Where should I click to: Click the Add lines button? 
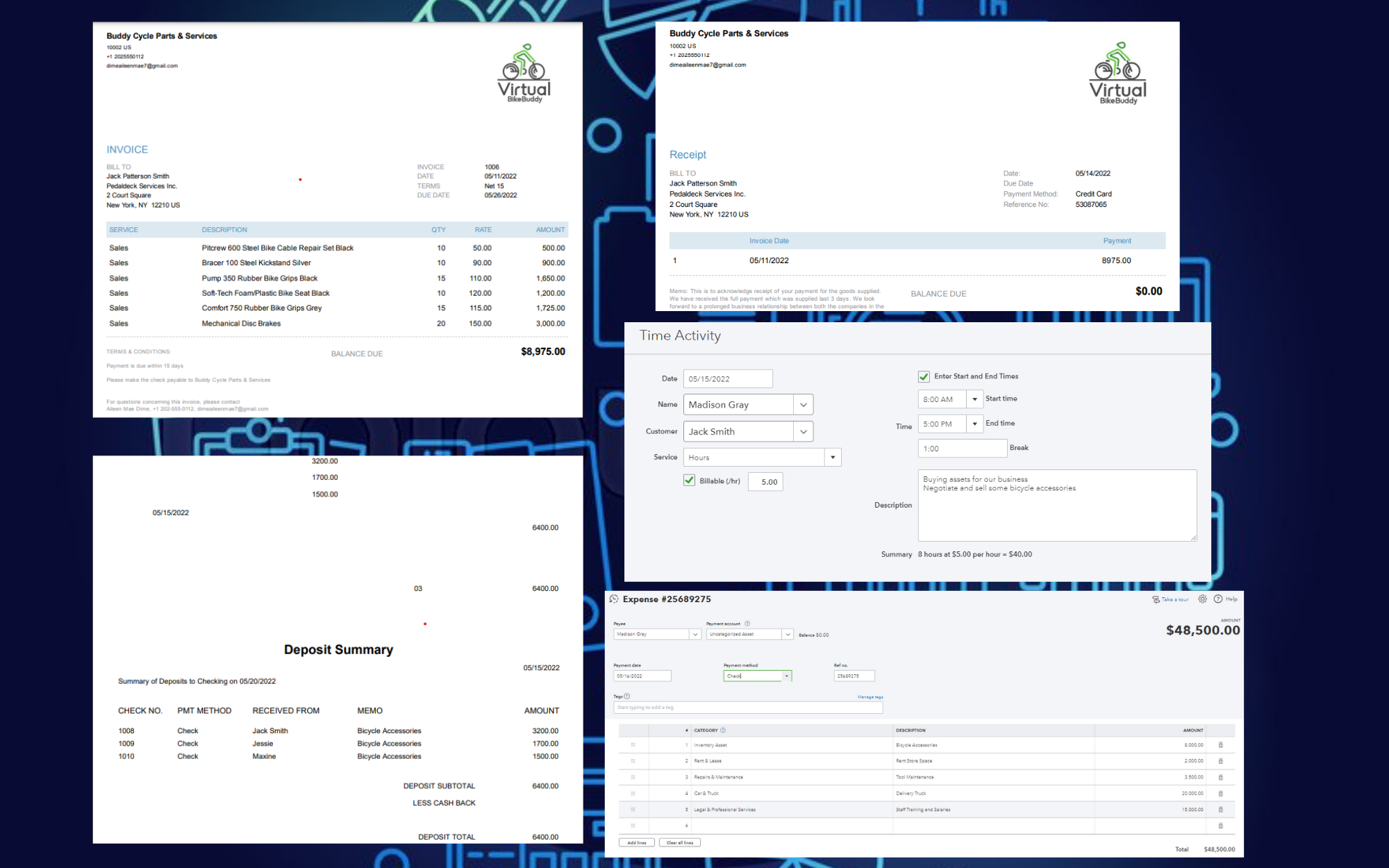click(636, 842)
